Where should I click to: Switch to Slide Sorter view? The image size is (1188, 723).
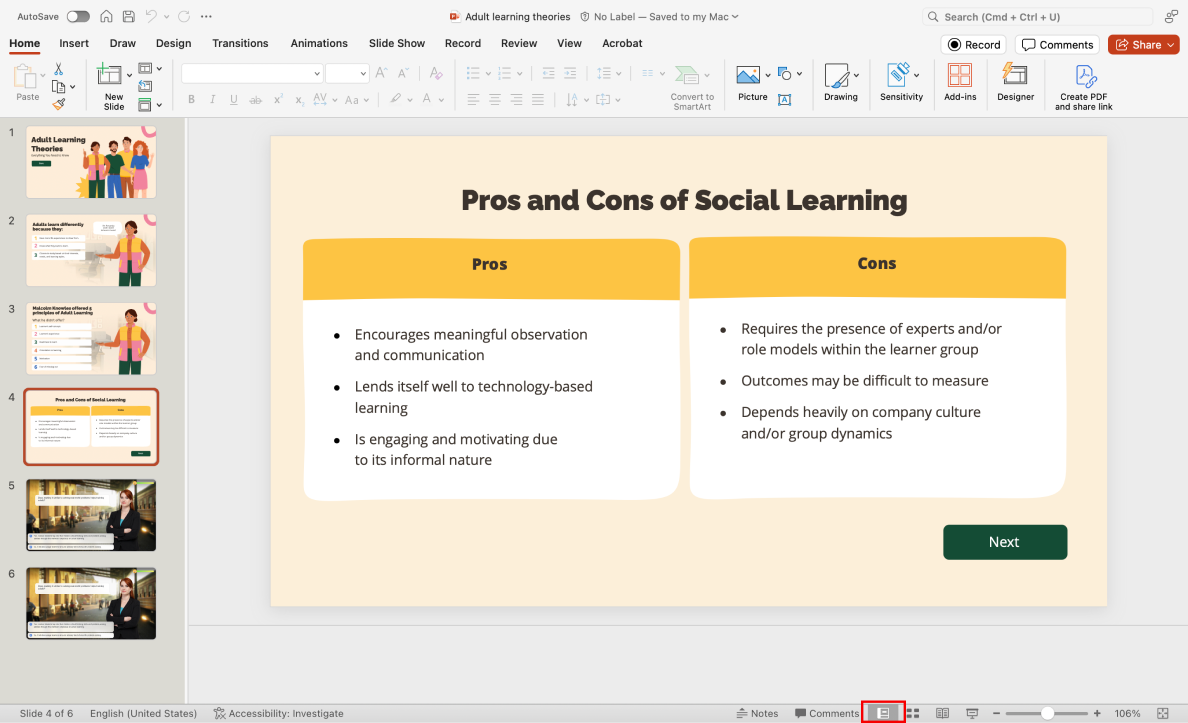pos(913,713)
